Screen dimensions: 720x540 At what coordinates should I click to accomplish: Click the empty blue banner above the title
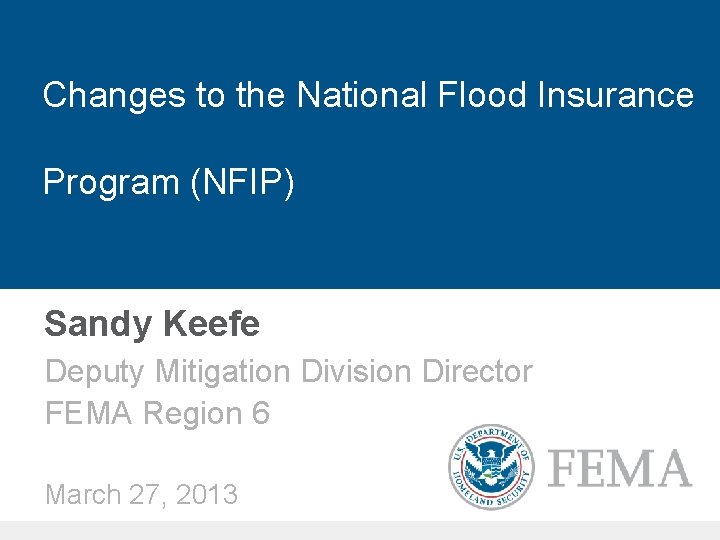pos(360,35)
